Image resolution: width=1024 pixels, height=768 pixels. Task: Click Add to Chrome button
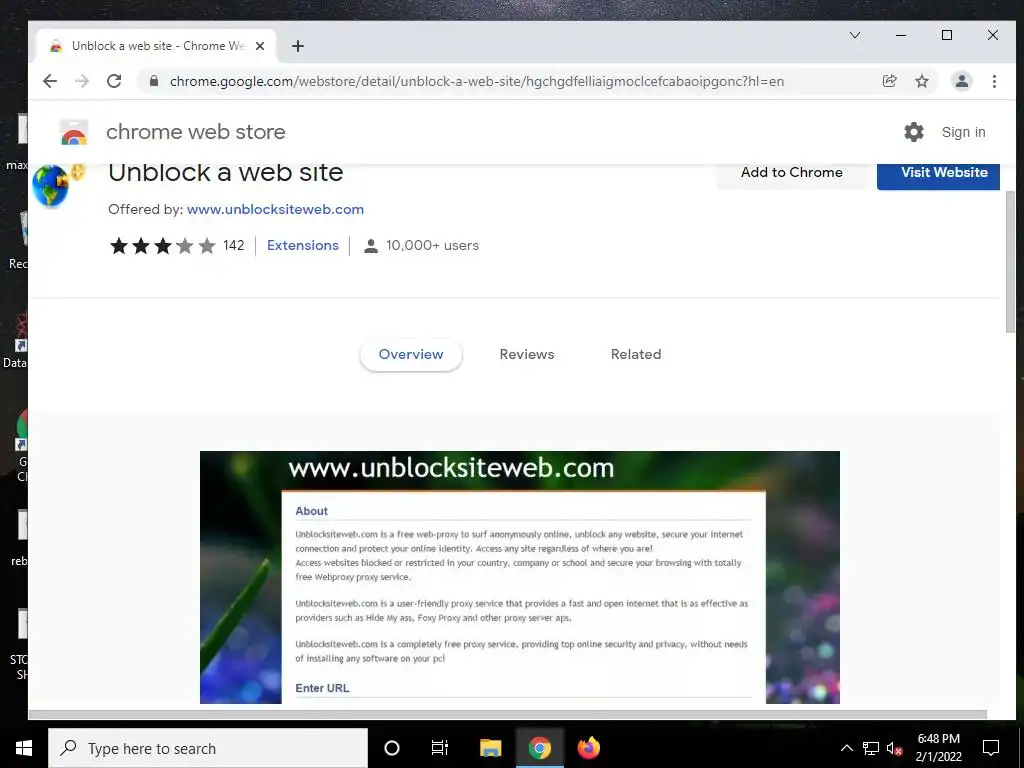pyautogui.click(x=792, y=174)
